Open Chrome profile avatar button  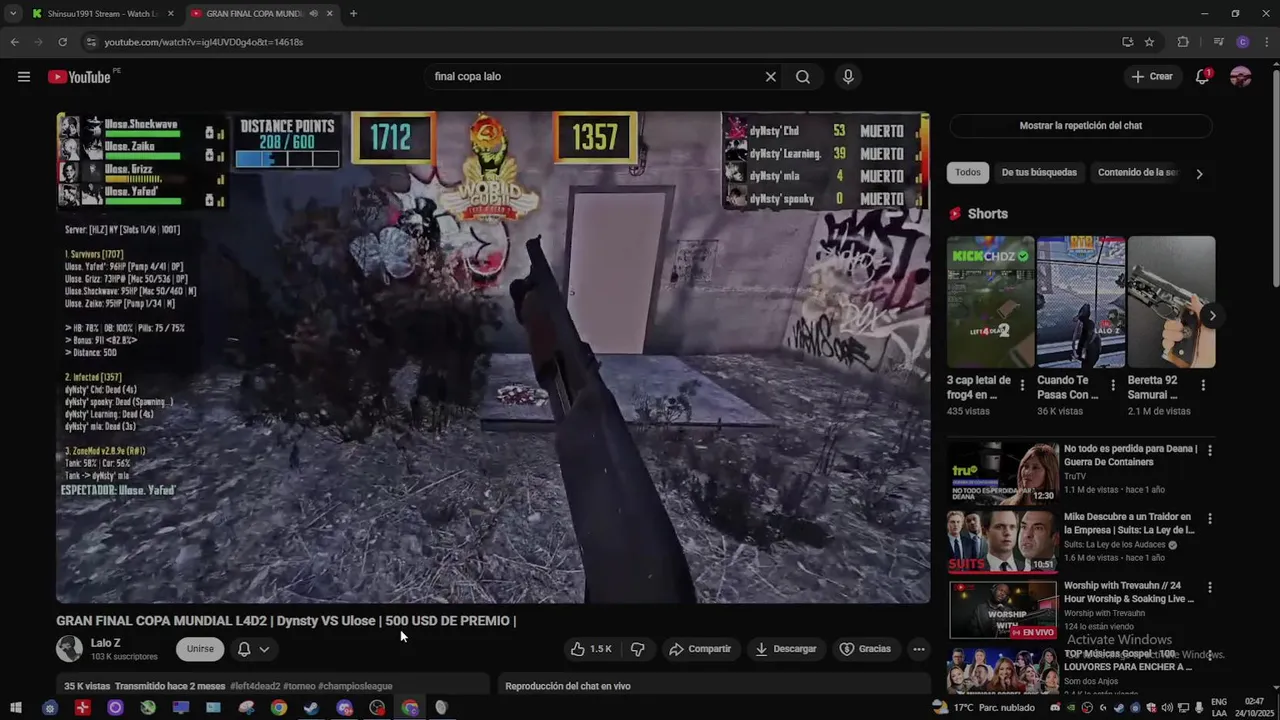[1243, 42]
